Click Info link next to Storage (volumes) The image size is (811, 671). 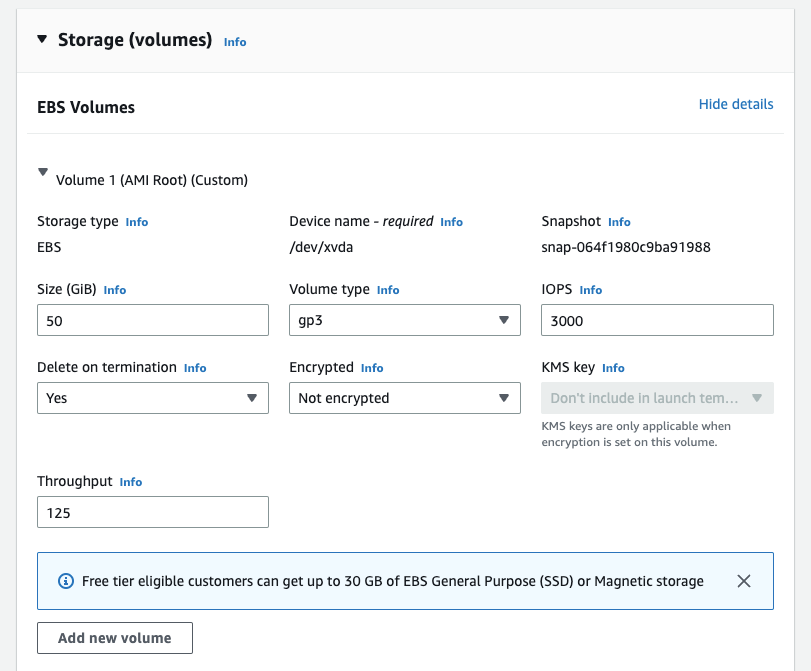pos(235,42)
